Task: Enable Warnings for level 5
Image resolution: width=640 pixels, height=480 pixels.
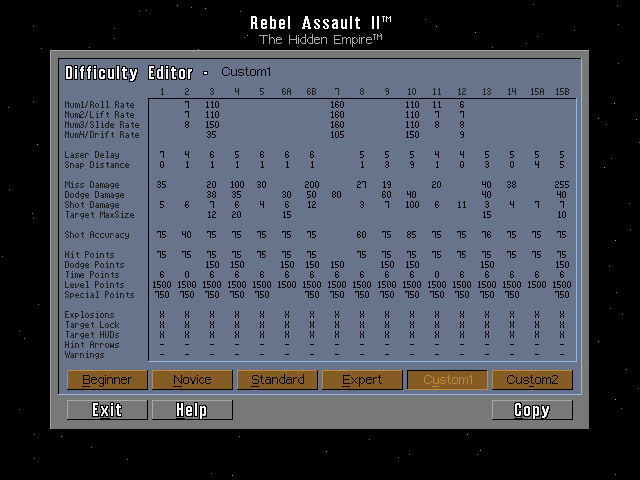Action: [262, 355]
